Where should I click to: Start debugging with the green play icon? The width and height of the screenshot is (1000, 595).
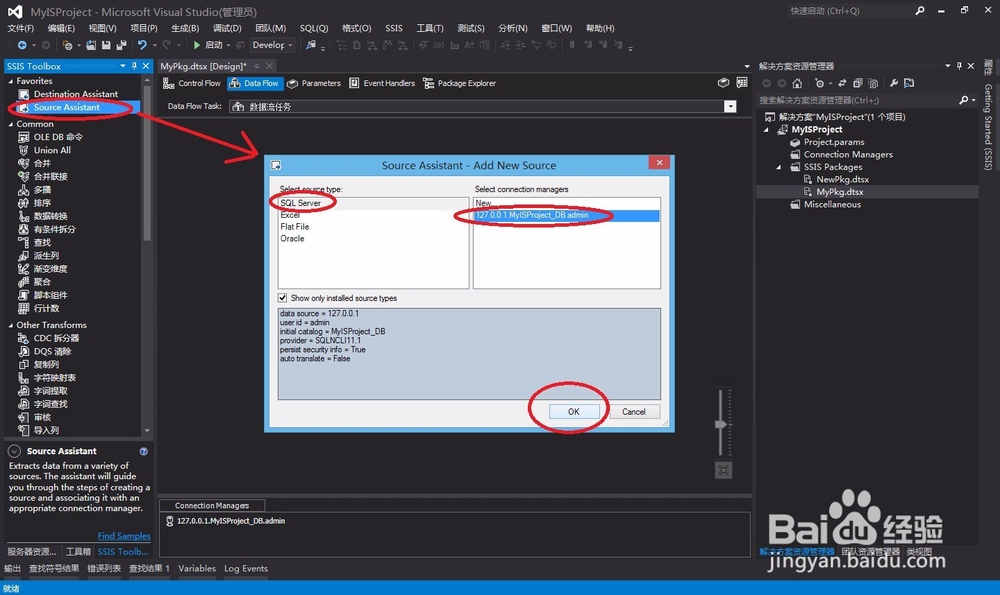pos(197,45)
